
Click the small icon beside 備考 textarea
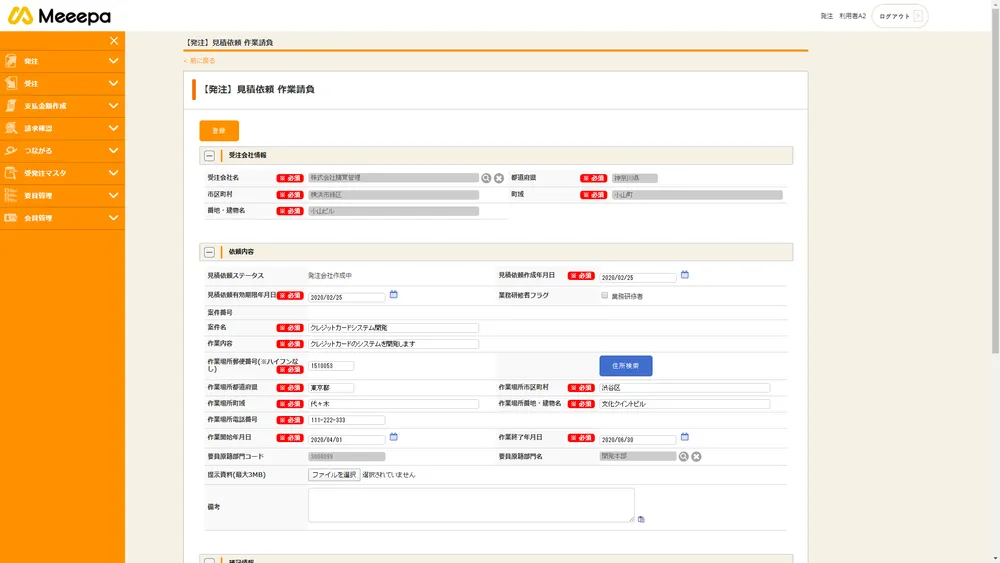[641, 519]
